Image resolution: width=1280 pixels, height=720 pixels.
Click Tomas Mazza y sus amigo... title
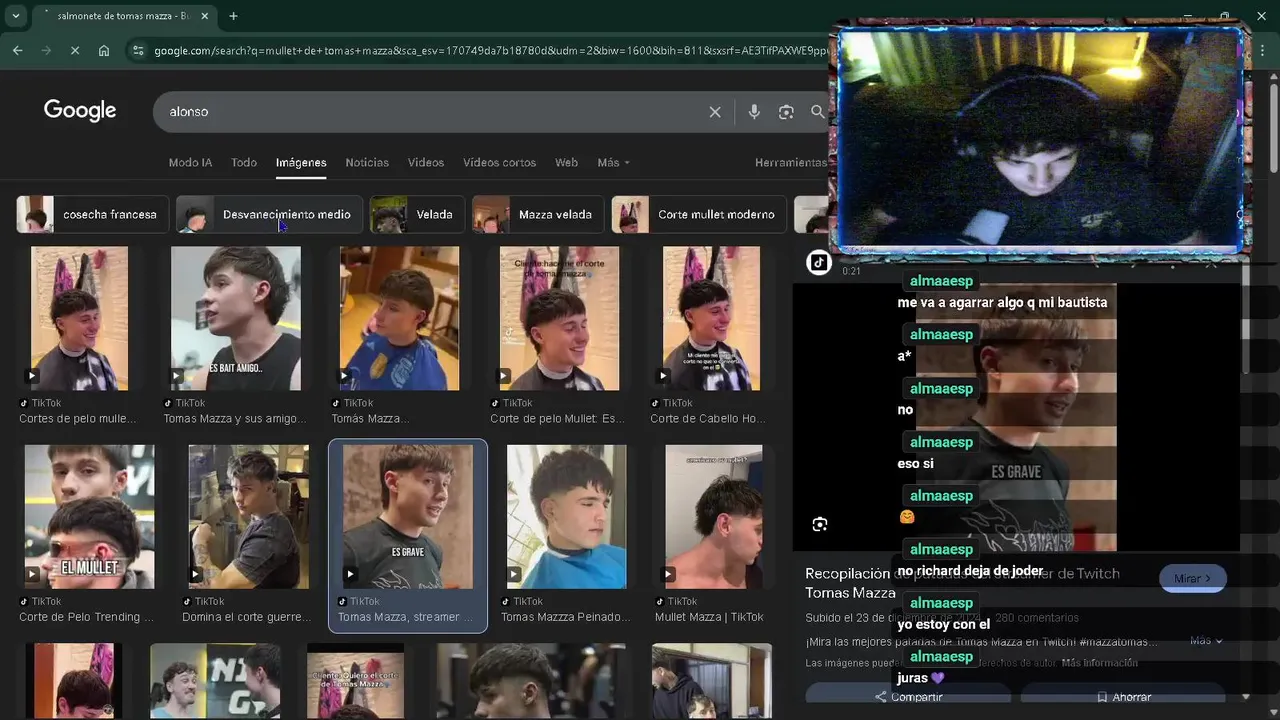235,419
